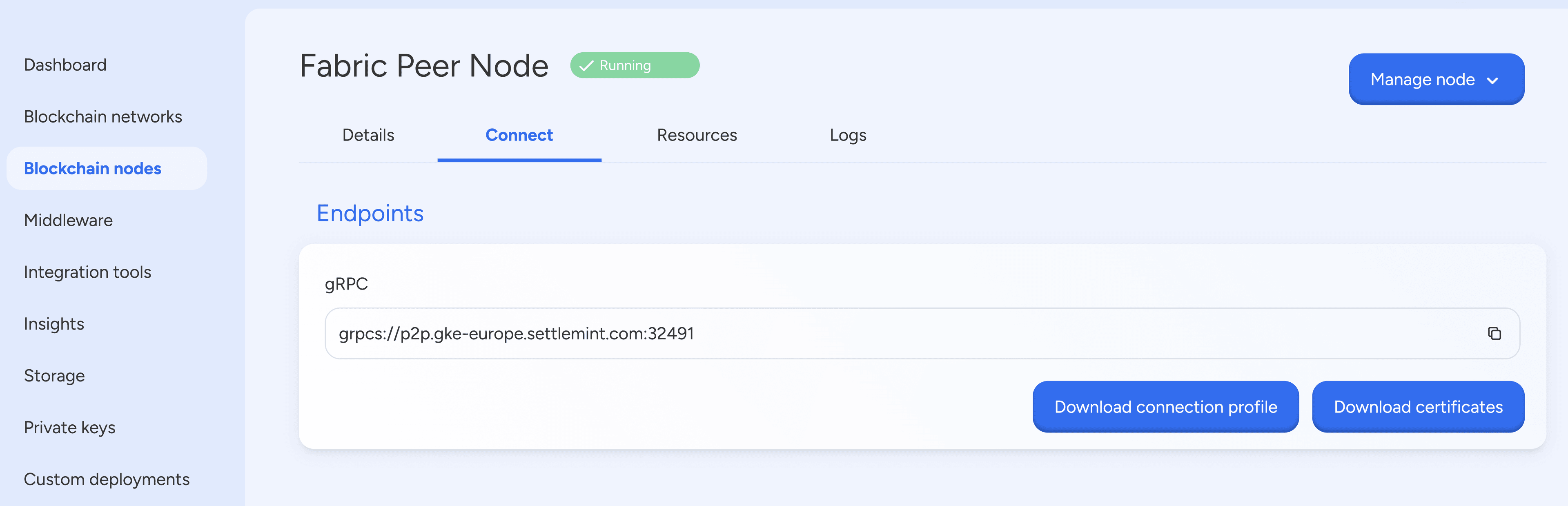Click the Fabric Peer Node title

(424, 65)
